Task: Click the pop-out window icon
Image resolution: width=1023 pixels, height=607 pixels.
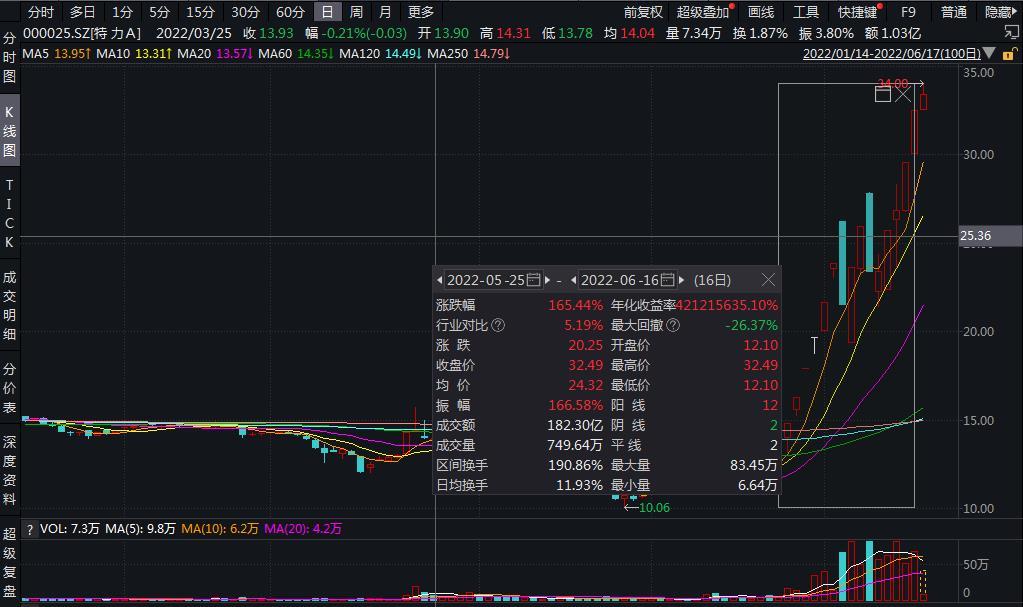Action: pyautogui.click(x=1011, y=32)
